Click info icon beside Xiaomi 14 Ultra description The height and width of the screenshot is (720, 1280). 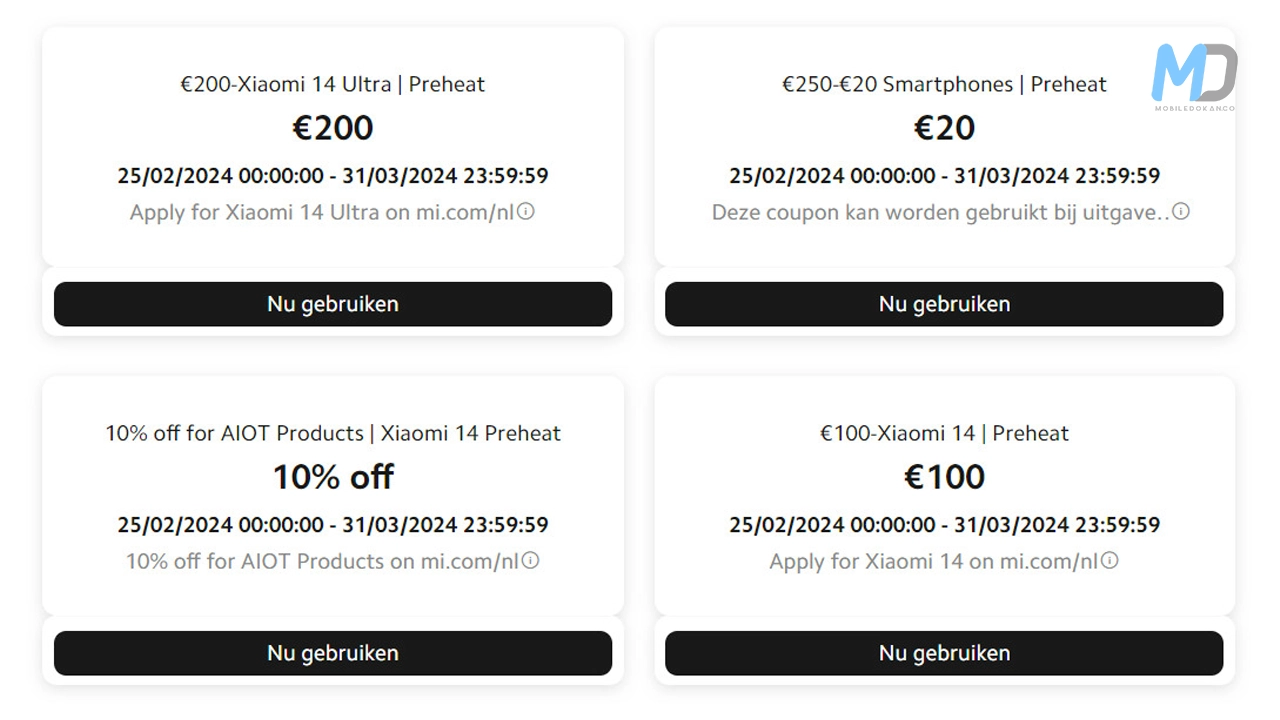[526, 211]
